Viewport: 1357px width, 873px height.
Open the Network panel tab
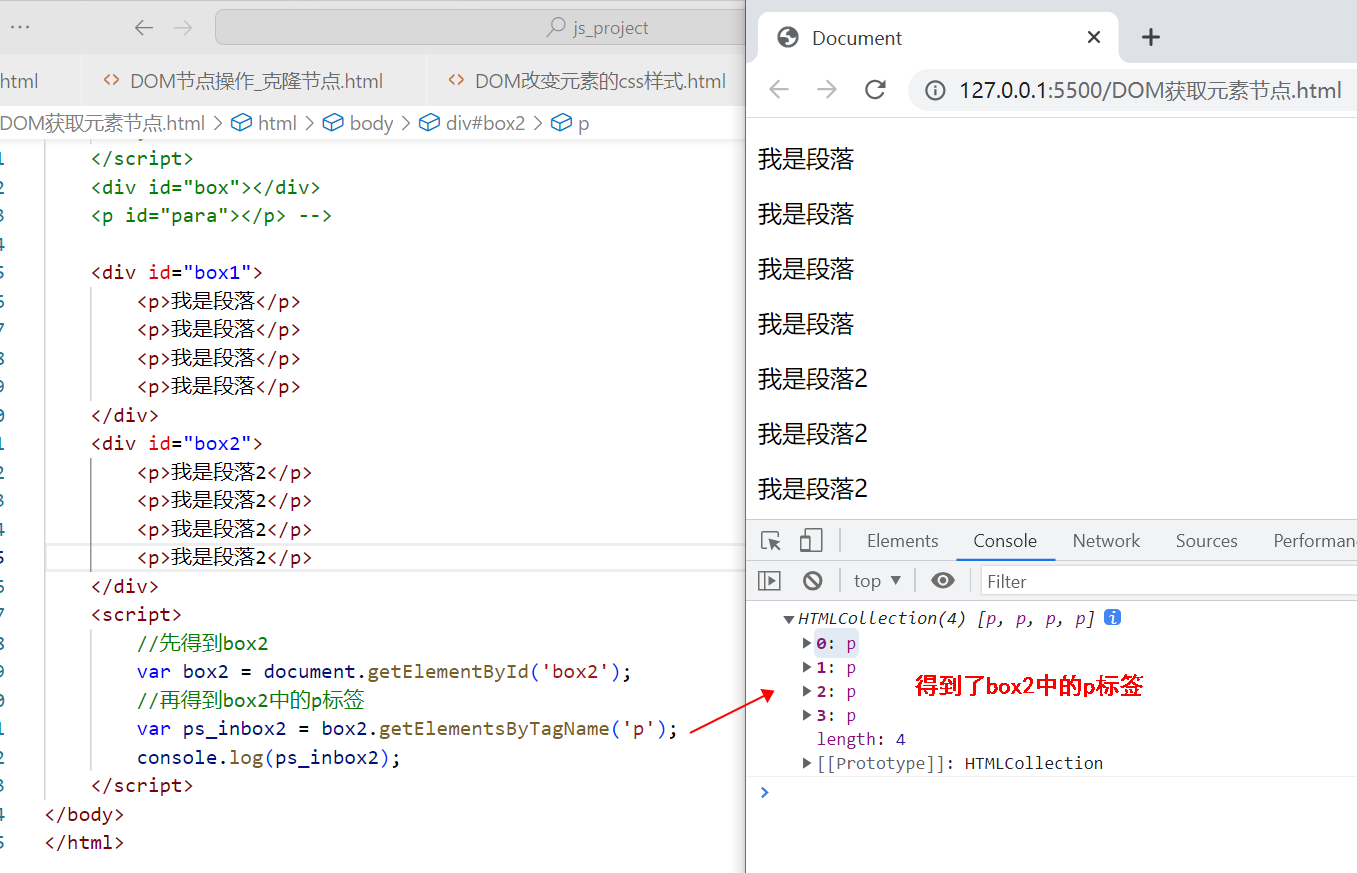point(1106,541)
